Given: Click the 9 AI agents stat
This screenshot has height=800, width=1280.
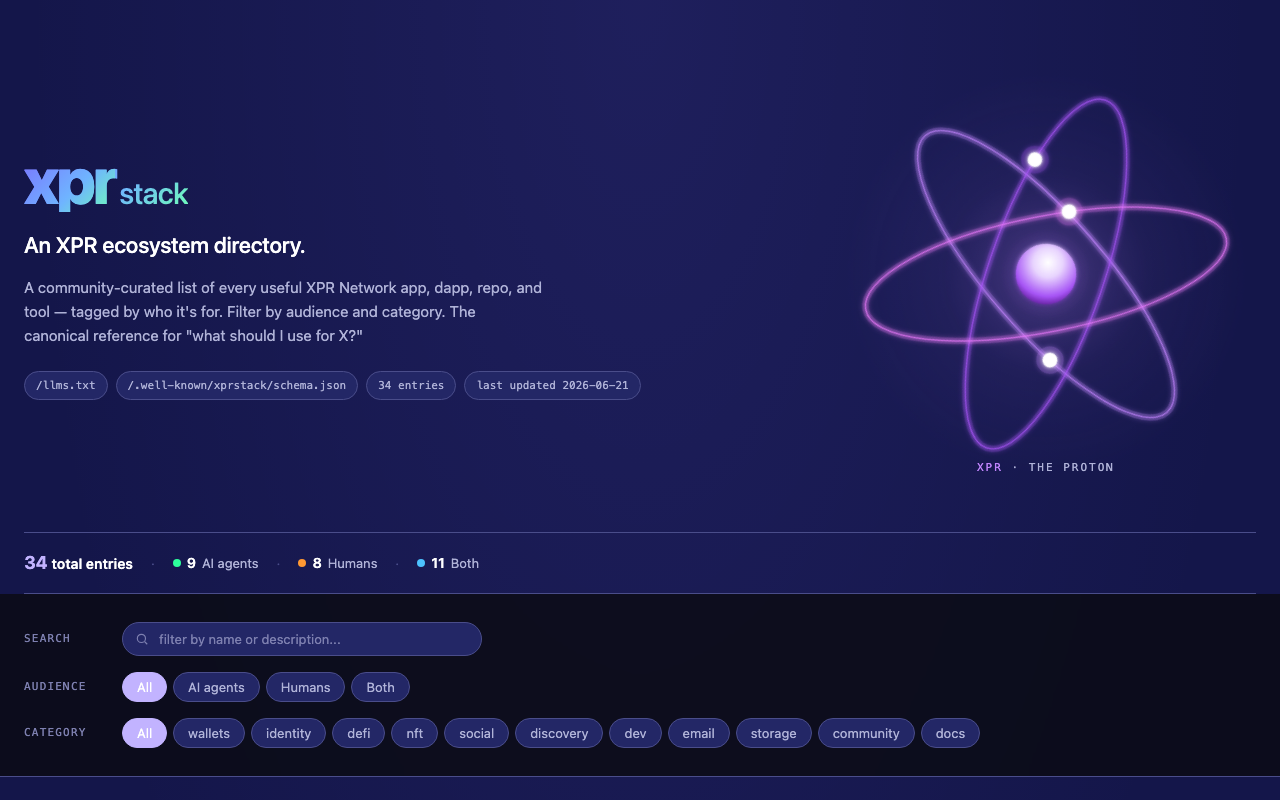Looking at the screenshot, I should 216,563.
